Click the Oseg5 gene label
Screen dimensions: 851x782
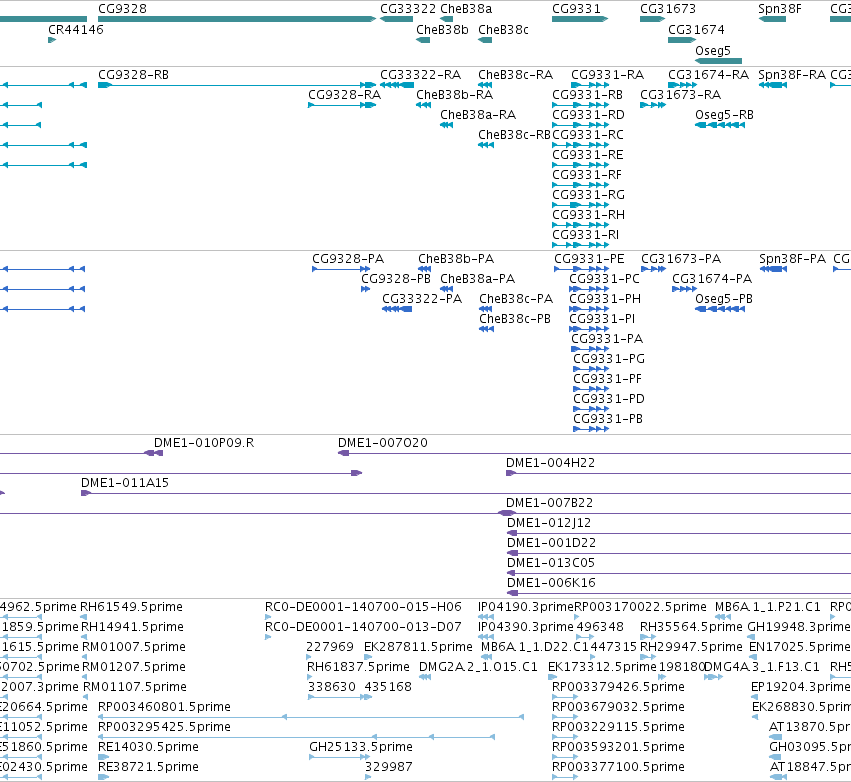pyautogui.click(x=713, y=50)
